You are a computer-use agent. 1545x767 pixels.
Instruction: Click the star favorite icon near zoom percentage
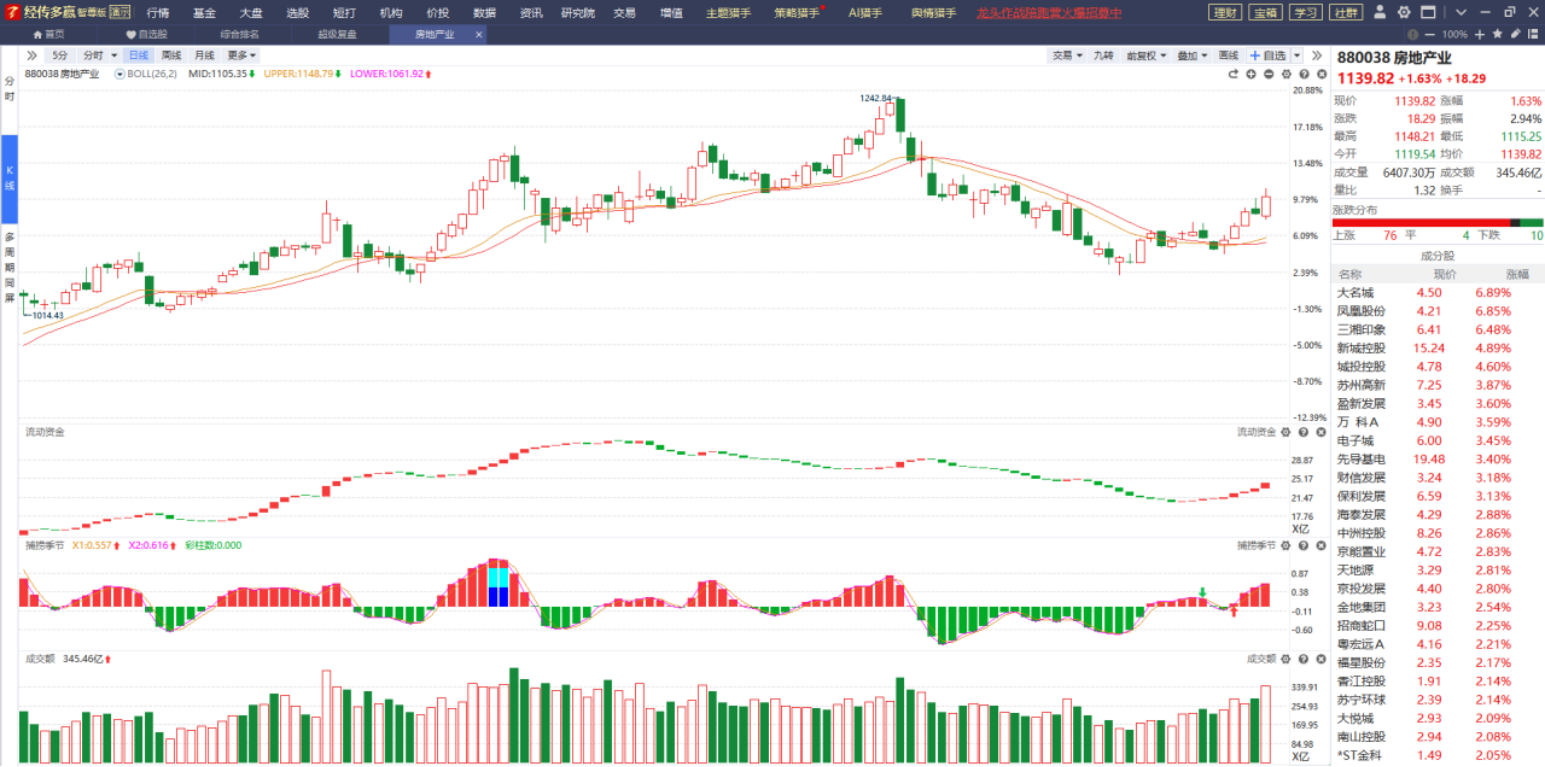(1497, 34)
